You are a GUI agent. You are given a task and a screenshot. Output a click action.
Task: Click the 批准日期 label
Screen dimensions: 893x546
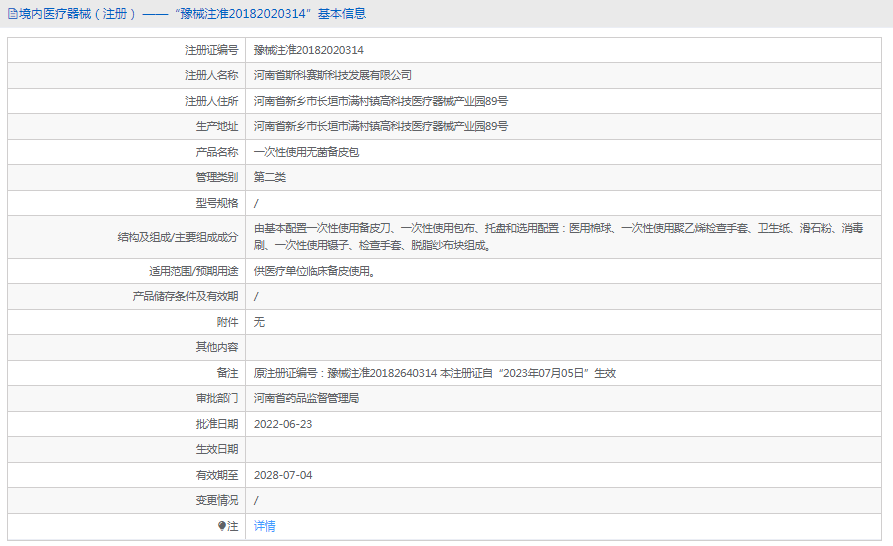click(x=216, y=424)
